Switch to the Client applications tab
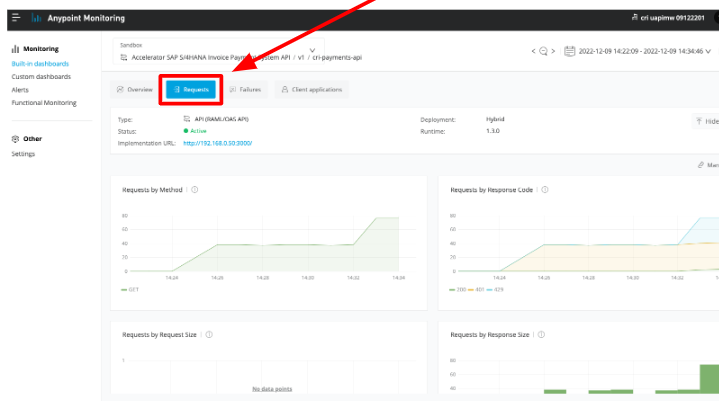This screenshot has width=719, height=401. click(x=312, y=89)
